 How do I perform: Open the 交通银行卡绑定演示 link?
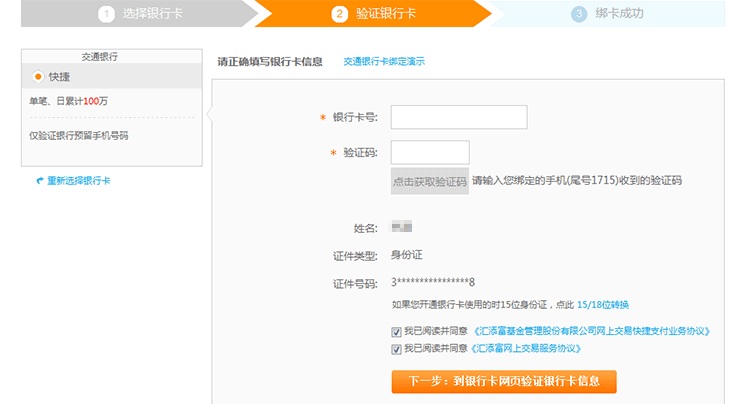click(384, 62)
